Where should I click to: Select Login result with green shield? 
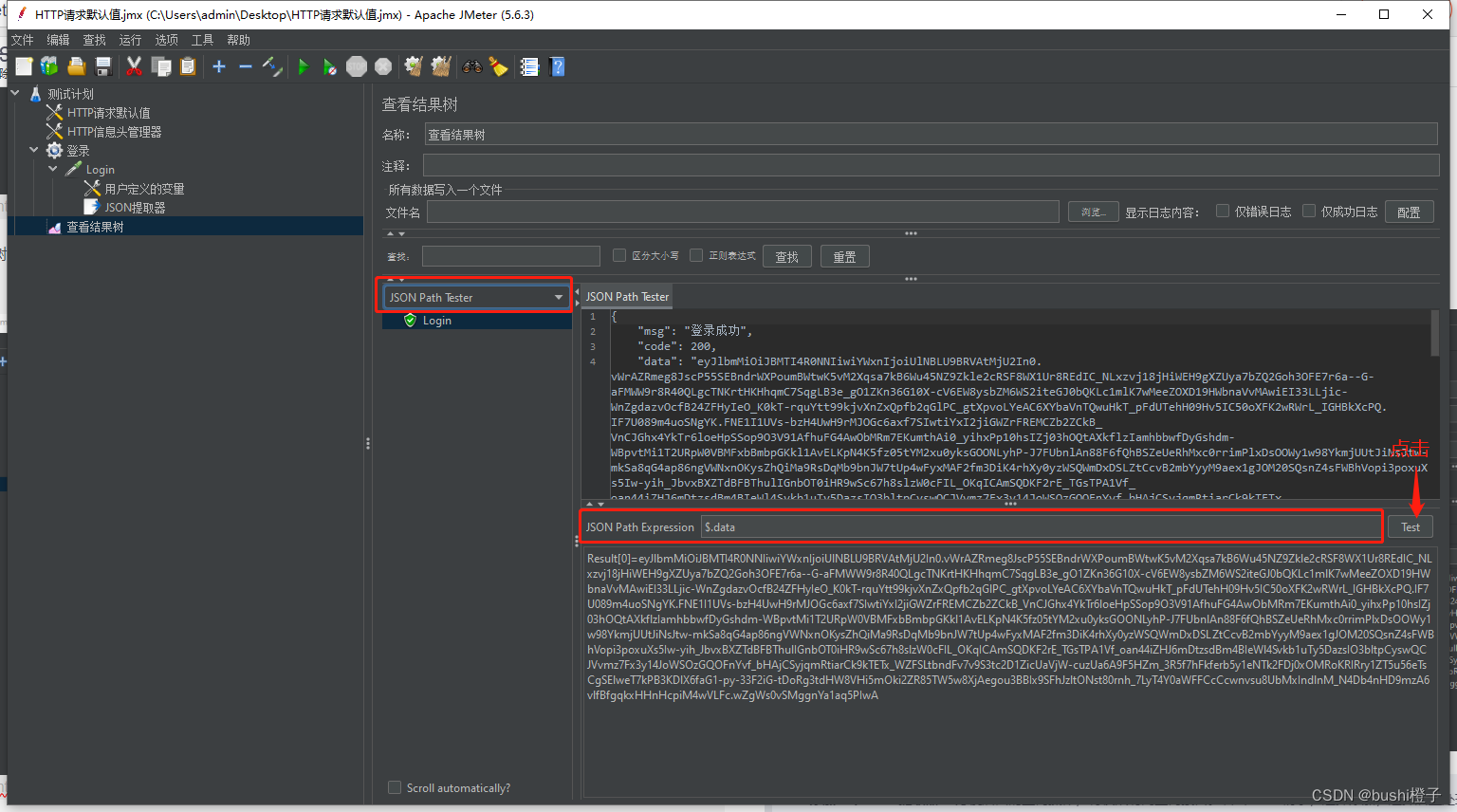pos(436,321)
